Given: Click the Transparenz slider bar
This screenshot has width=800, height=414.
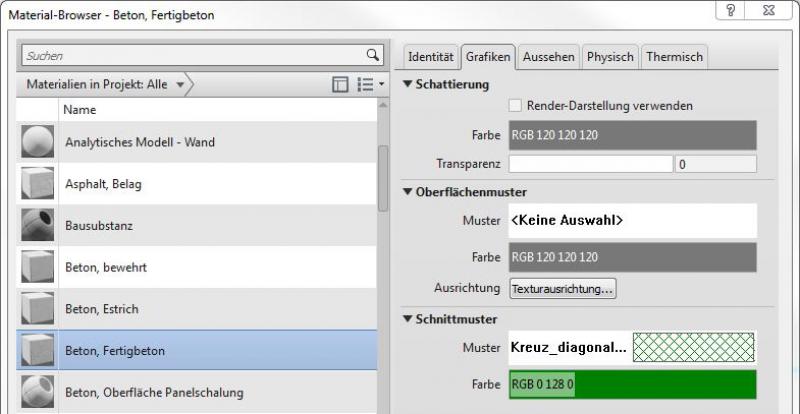Looking at the screenshot, I should [590, 163].
